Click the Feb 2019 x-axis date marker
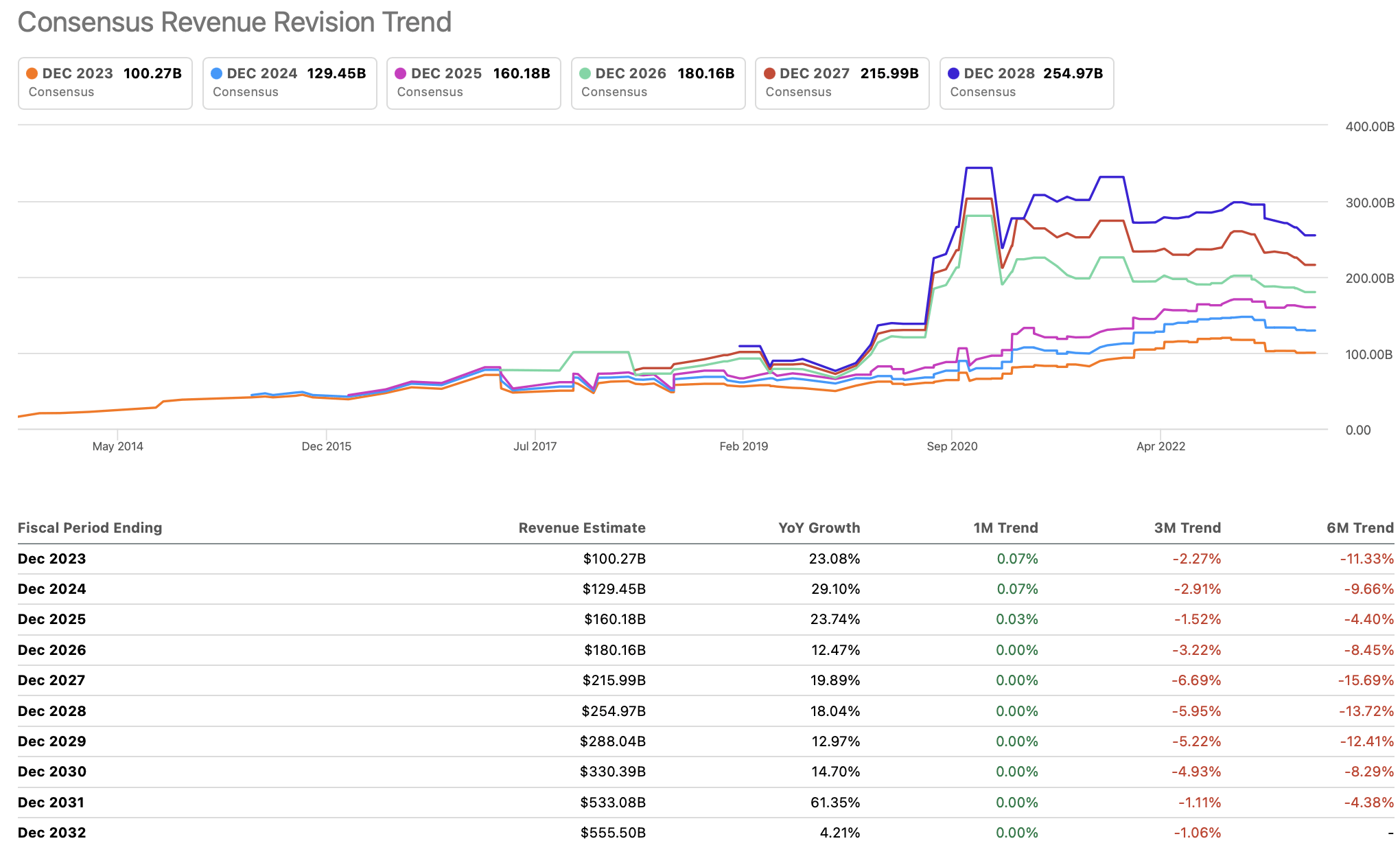The height and width of the screenshot is (865, 1400). [743, 446]
